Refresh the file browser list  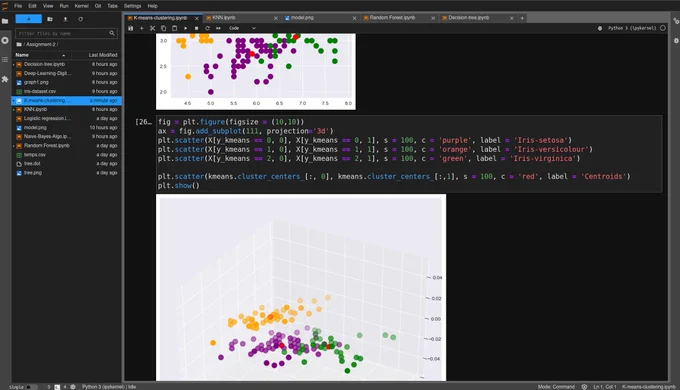pyautogui.click(x=80, y=19)
